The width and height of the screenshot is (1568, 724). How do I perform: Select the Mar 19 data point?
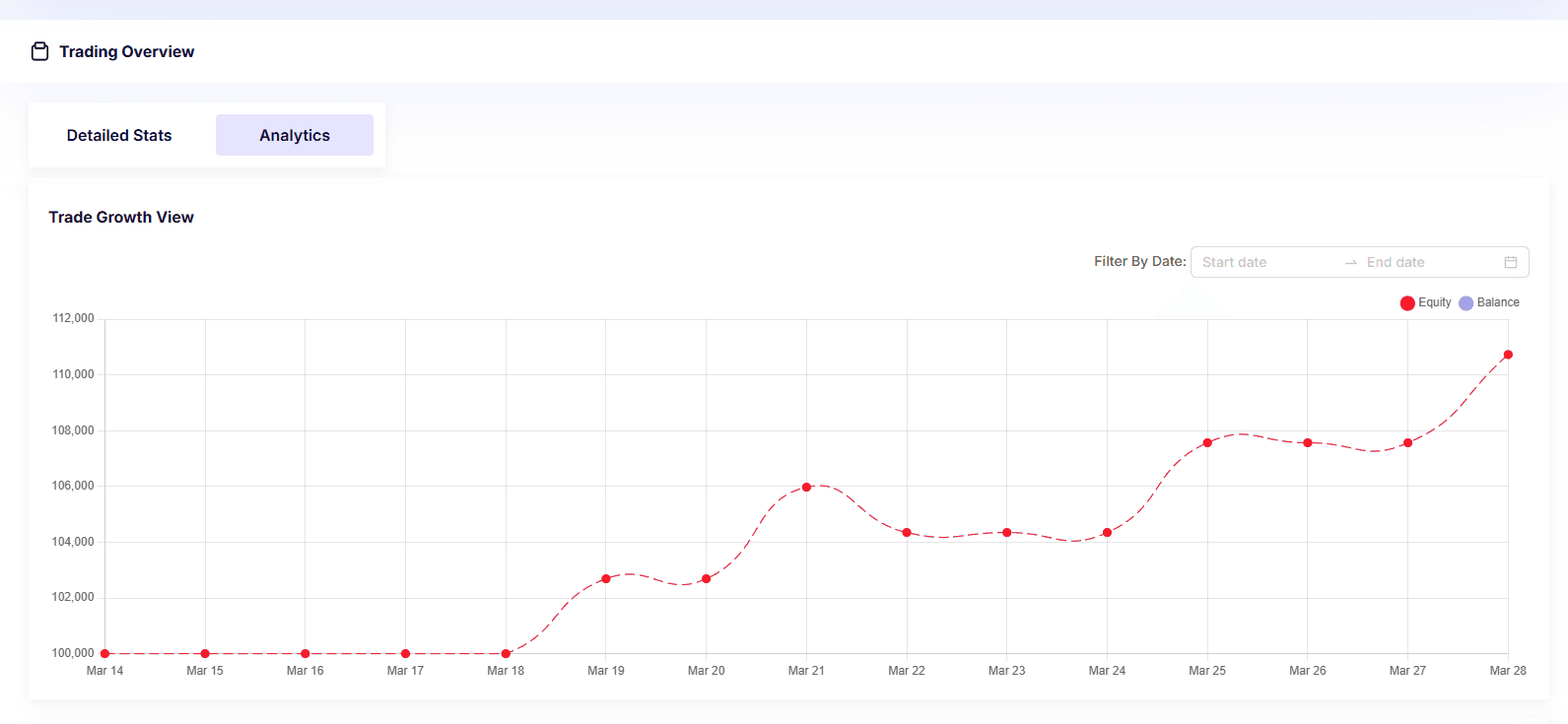(606, 579)
